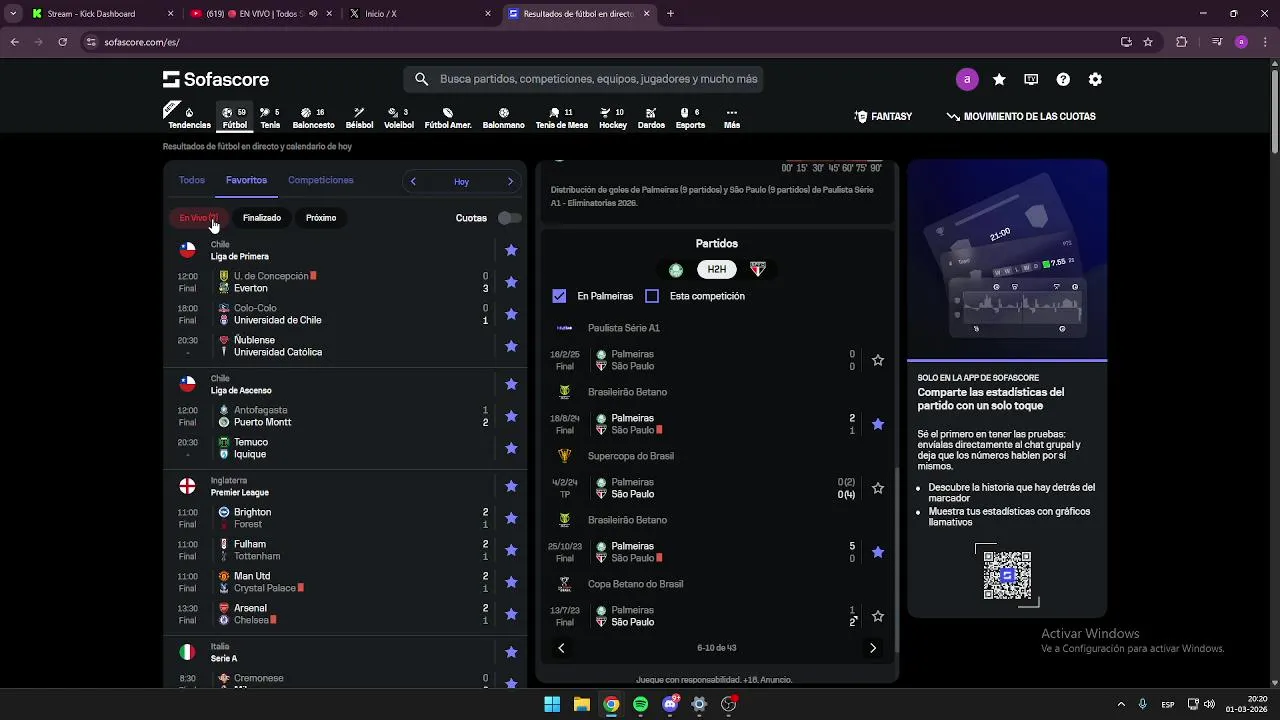Select the Baloncesto sport icon

pos(313,118)
